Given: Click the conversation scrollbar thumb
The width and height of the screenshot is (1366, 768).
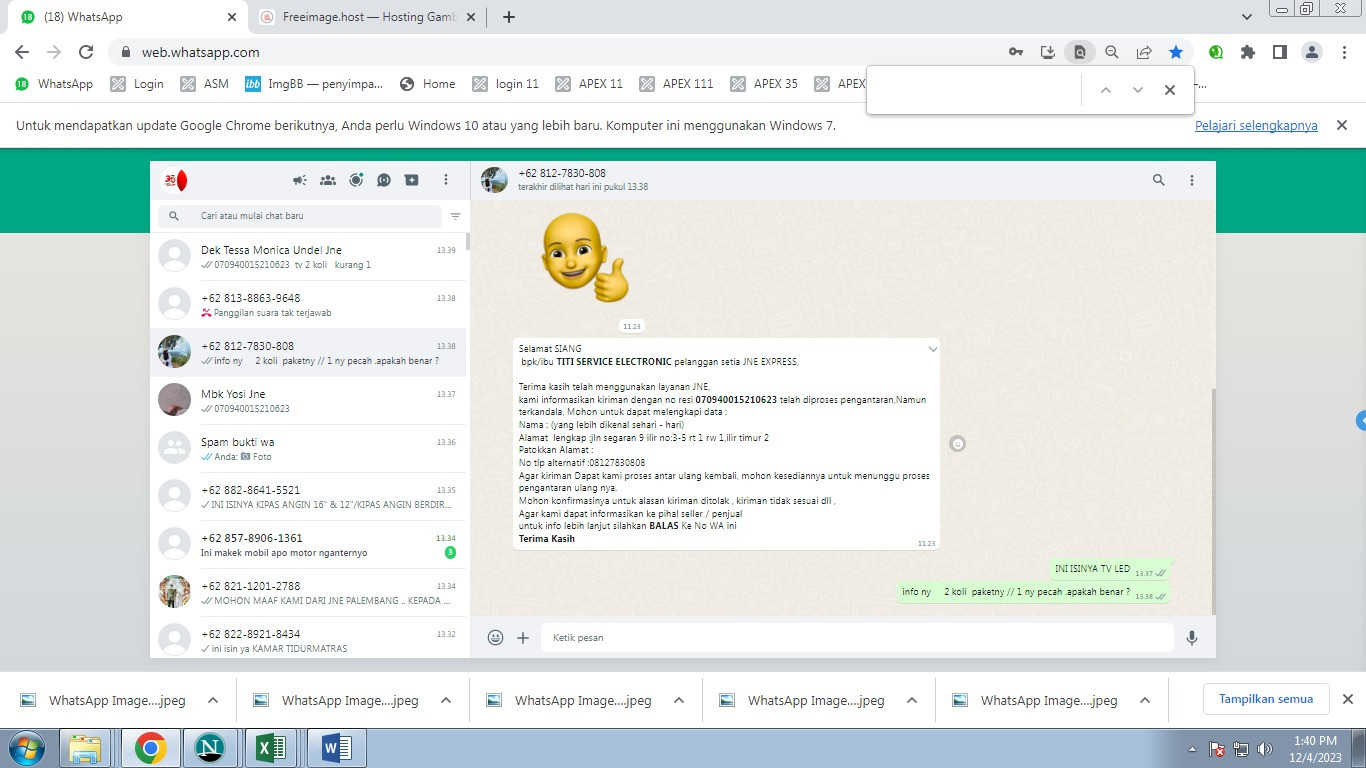Looking at the screenshot, I should coord(1214,500).
